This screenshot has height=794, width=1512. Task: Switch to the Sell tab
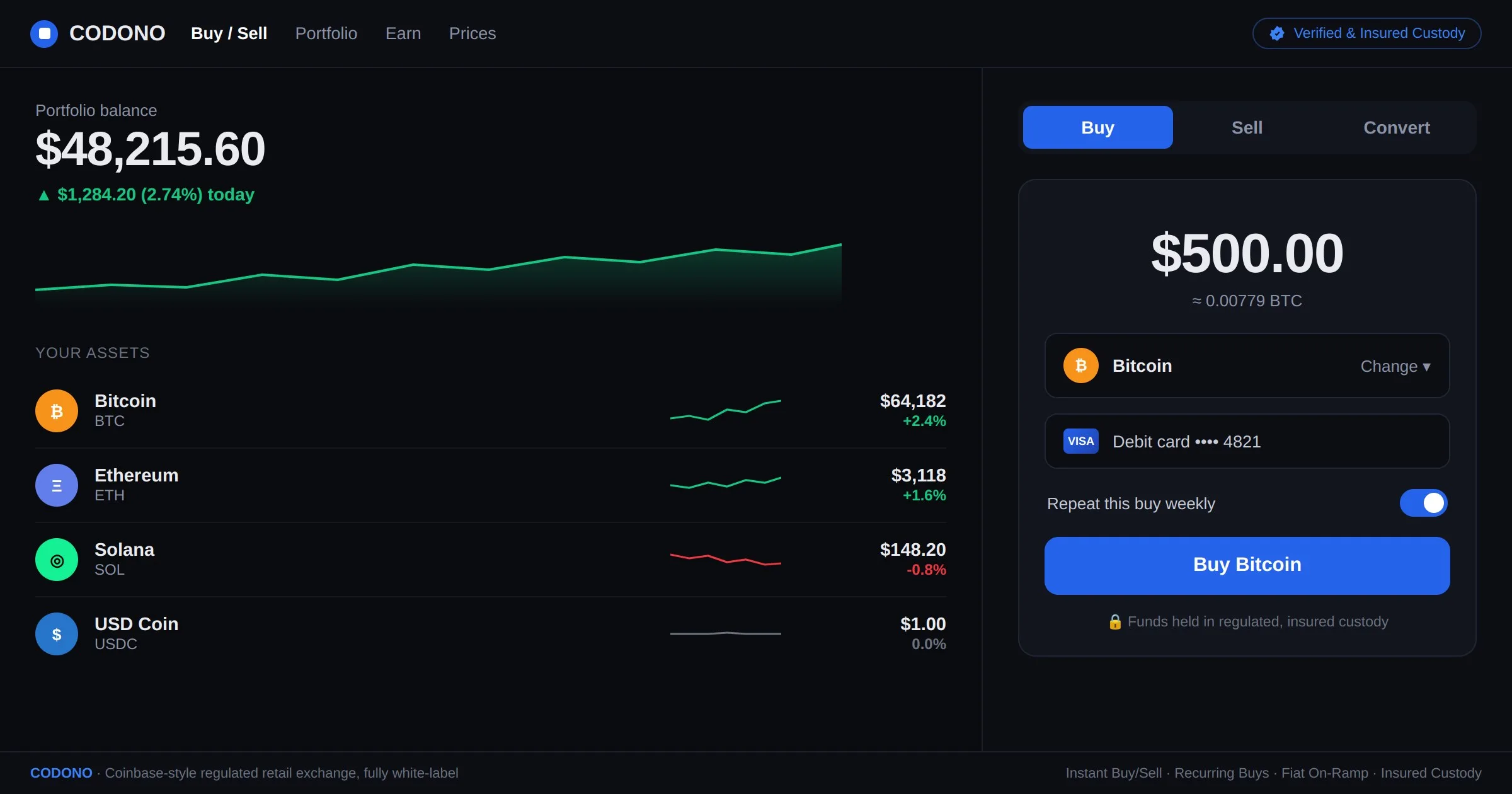pos(1247,127)
